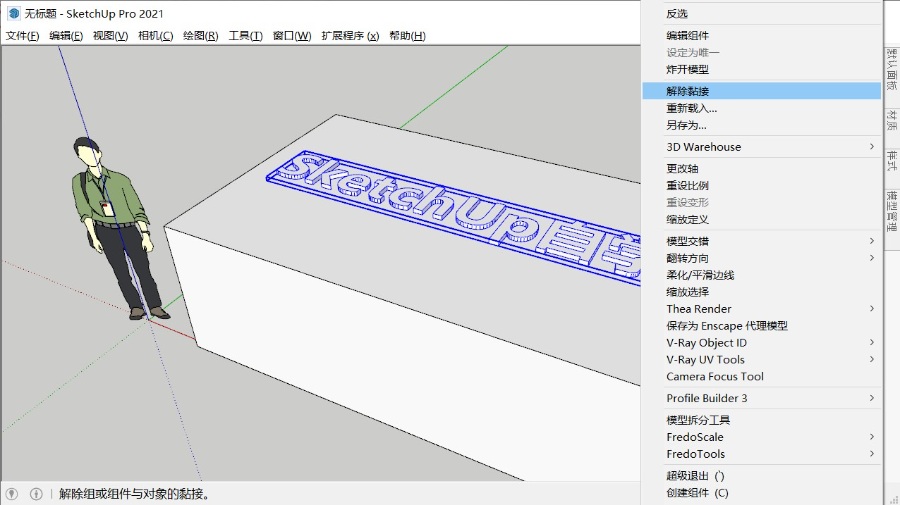Choose 缩放选择 in context menu
The width and height of the screenshot is (900, 505).
tap(762, 292)
